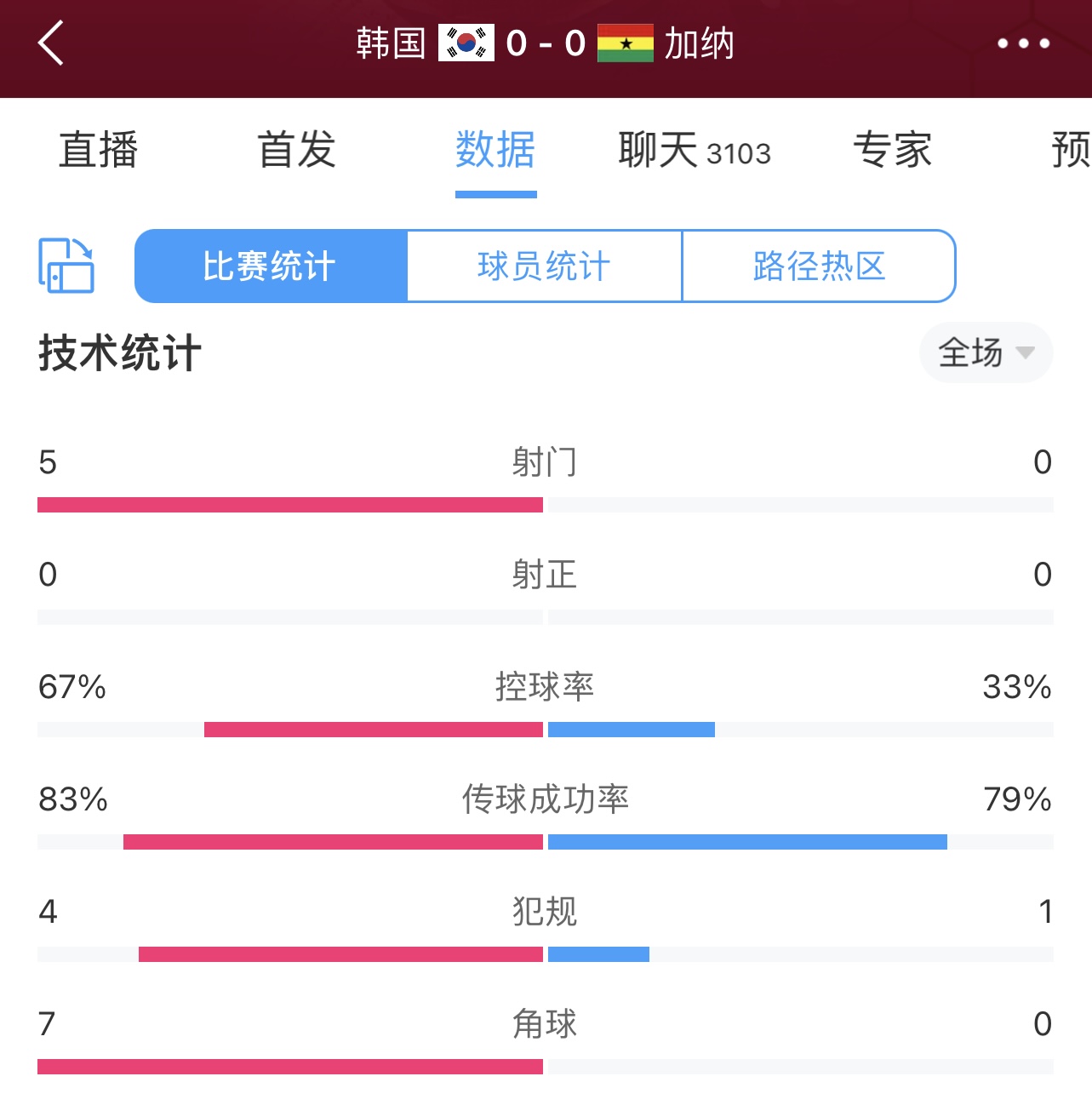Select the 比赛统计 segment
The image size is (1092, 1105).
[x=271, y=266]
